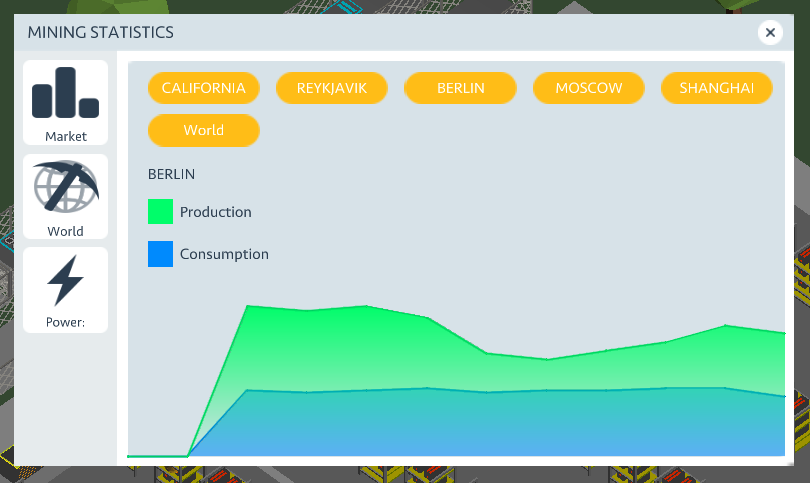The width and height of the screenshot is (810, 483).
Task: Select the yellow World region button
Action: pyautogui.click(x=204, y=130)
